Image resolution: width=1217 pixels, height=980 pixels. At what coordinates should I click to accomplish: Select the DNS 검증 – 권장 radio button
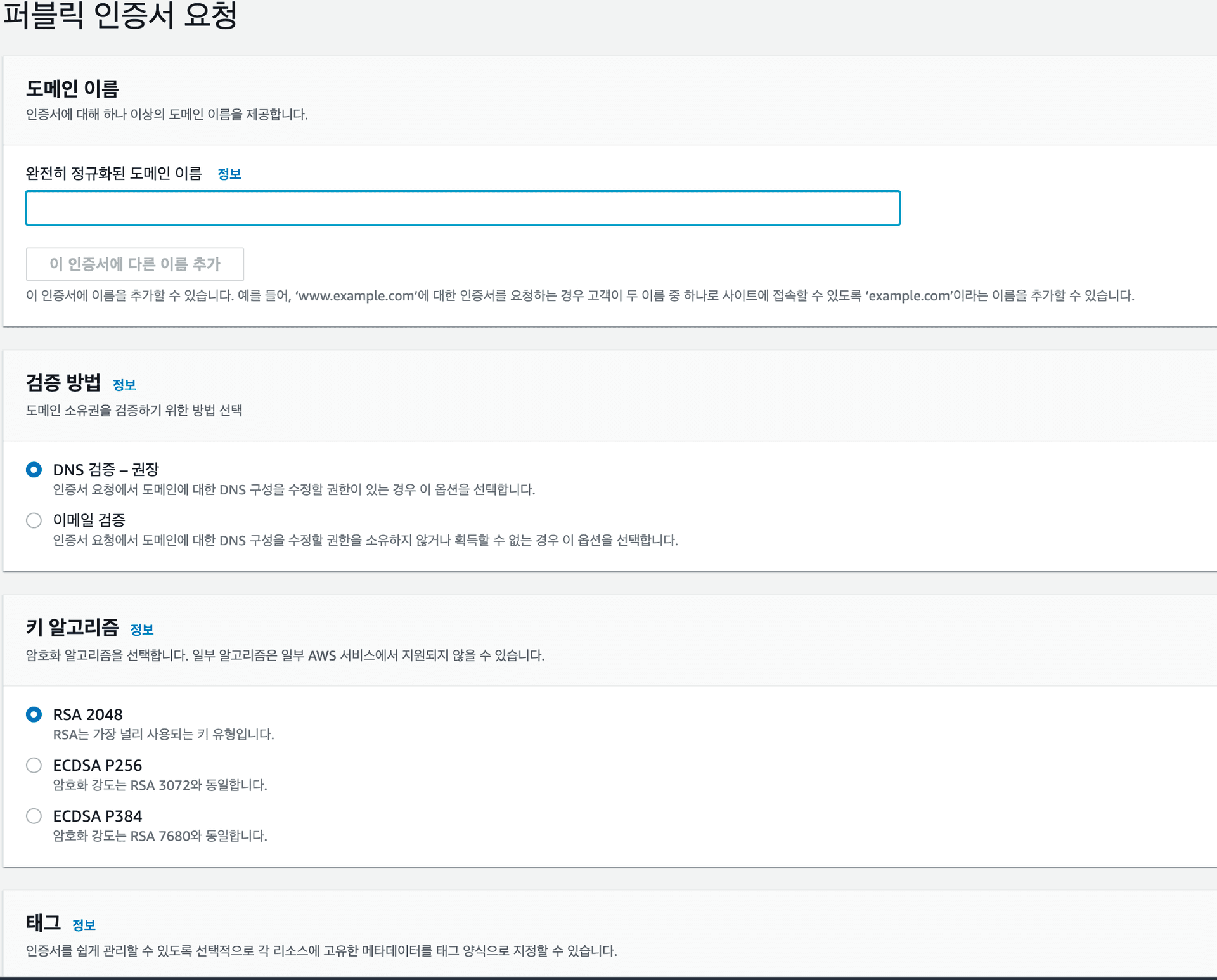[34, 470]
